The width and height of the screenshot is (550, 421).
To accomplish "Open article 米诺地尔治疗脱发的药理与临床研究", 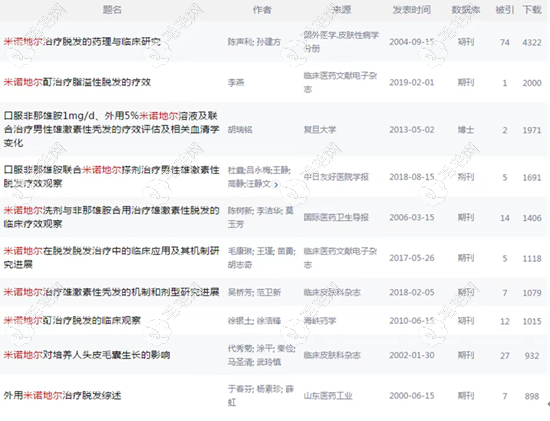I will point(82,42).
